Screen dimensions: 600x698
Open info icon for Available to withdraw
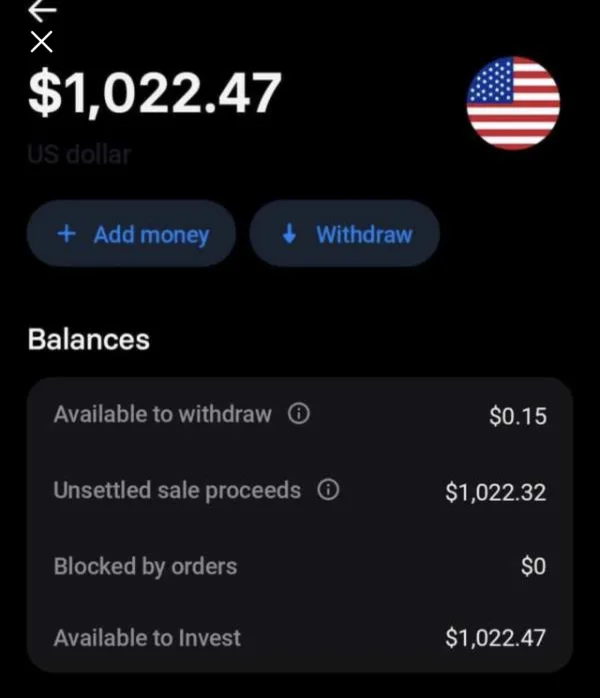tap(298, 414)
